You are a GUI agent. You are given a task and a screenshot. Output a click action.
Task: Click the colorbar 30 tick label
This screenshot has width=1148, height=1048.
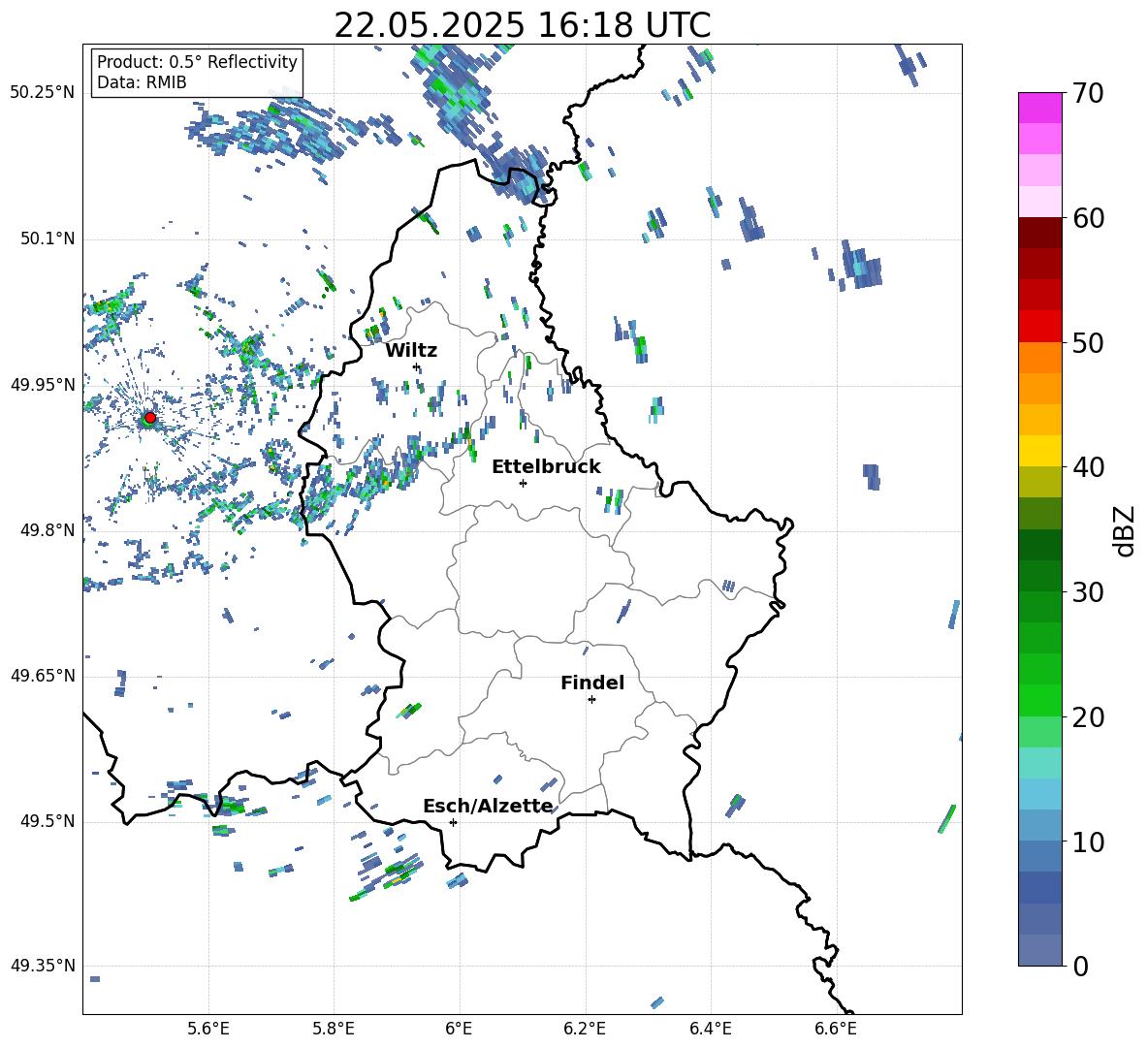click(1089, 592)
